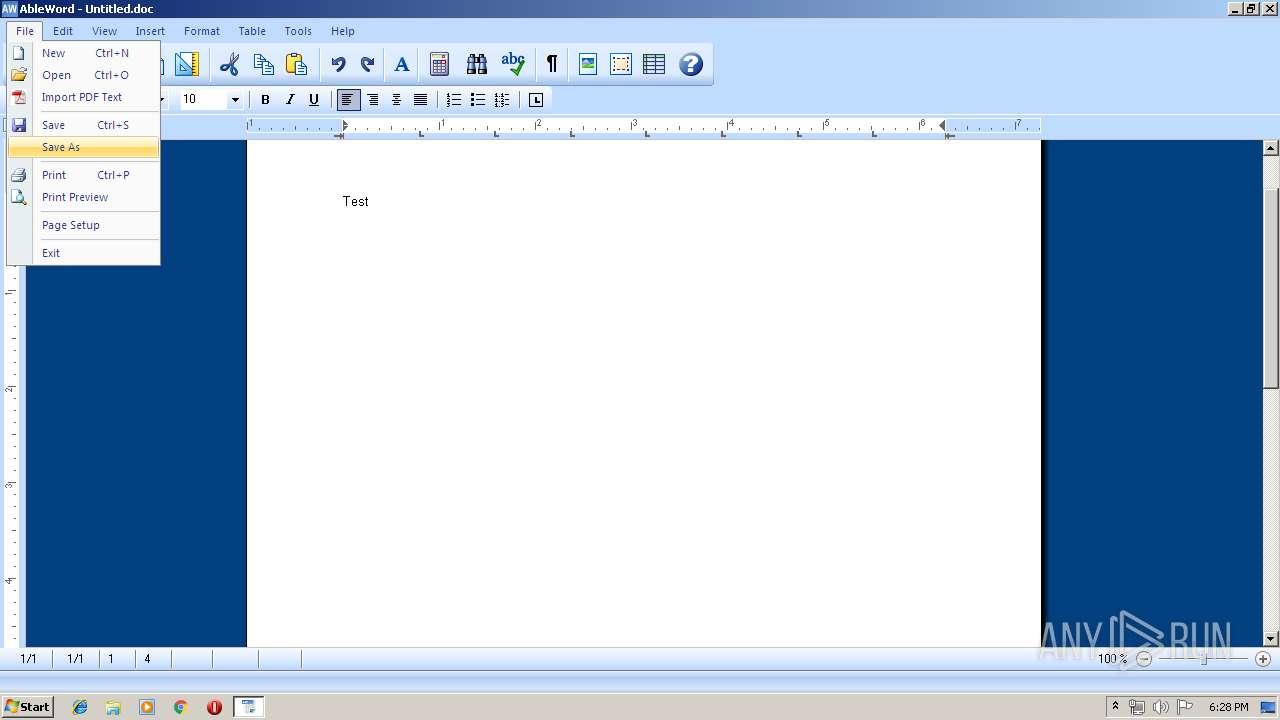Open the View menu
Screen dimensions: 1280x720
coord(105,31)
